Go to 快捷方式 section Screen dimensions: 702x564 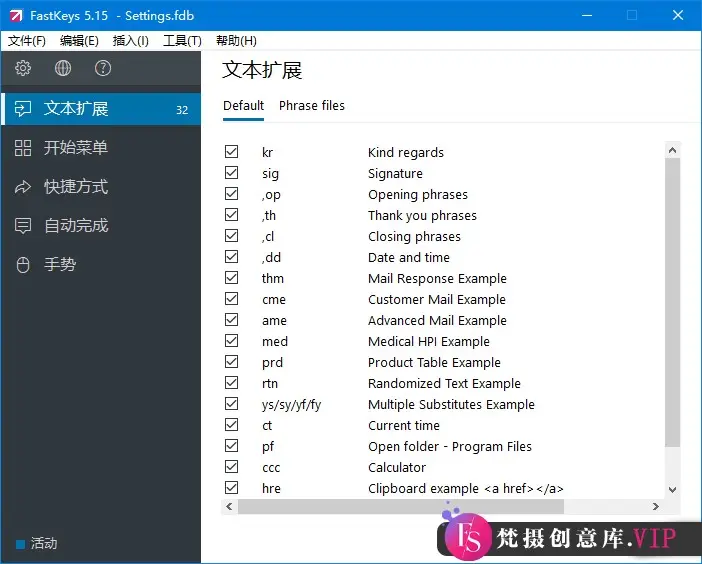coord(101,187)
